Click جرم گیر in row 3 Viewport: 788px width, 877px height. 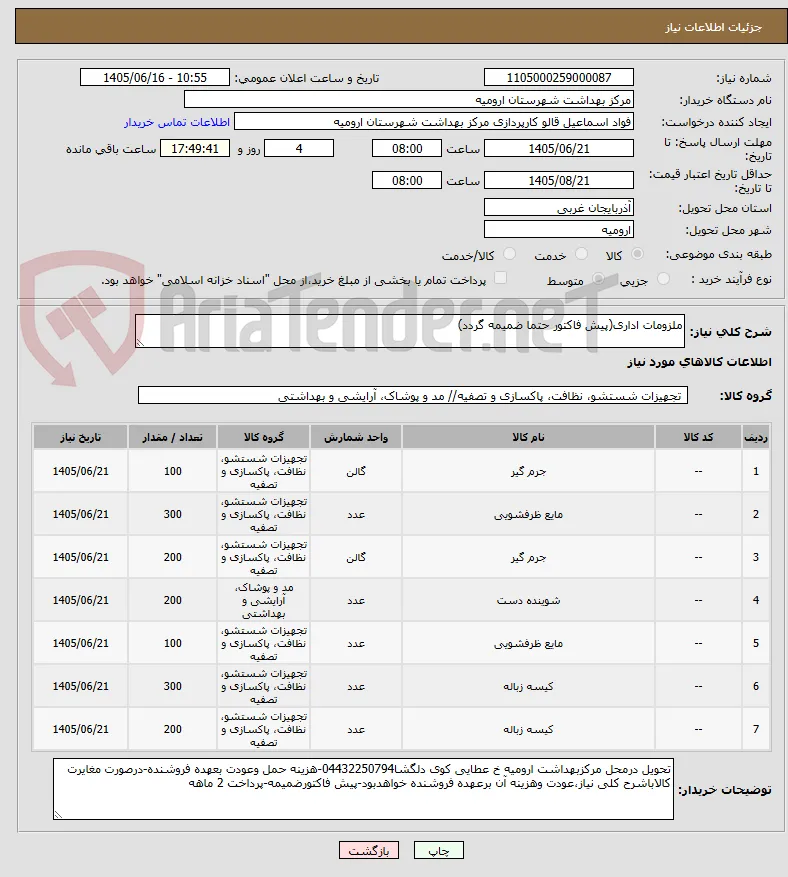coord(528,558)
